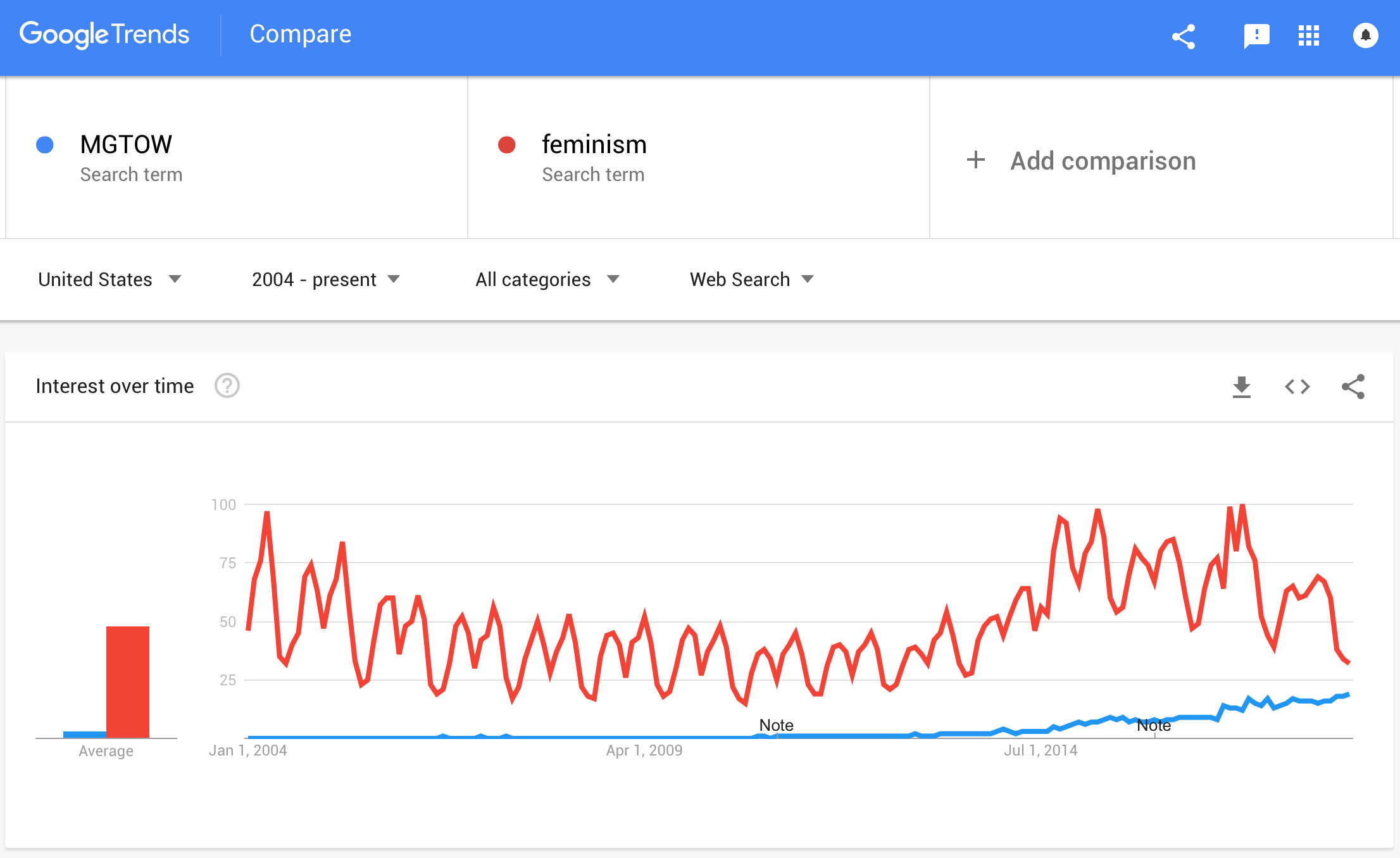Click the Google Trends logo
The image size is (1400, 858).
point(104,35)
